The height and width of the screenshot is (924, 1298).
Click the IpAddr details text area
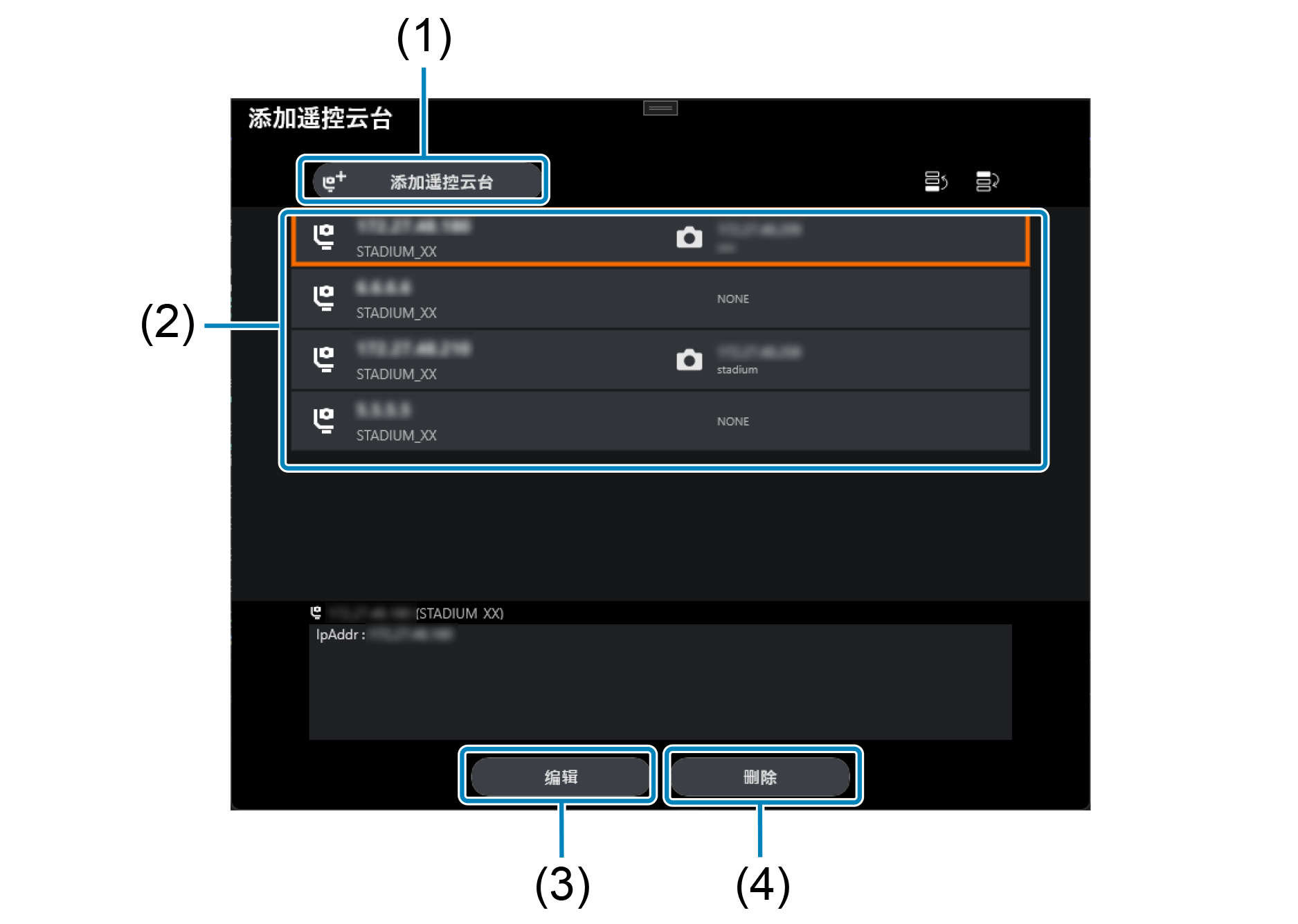point(660,682)
